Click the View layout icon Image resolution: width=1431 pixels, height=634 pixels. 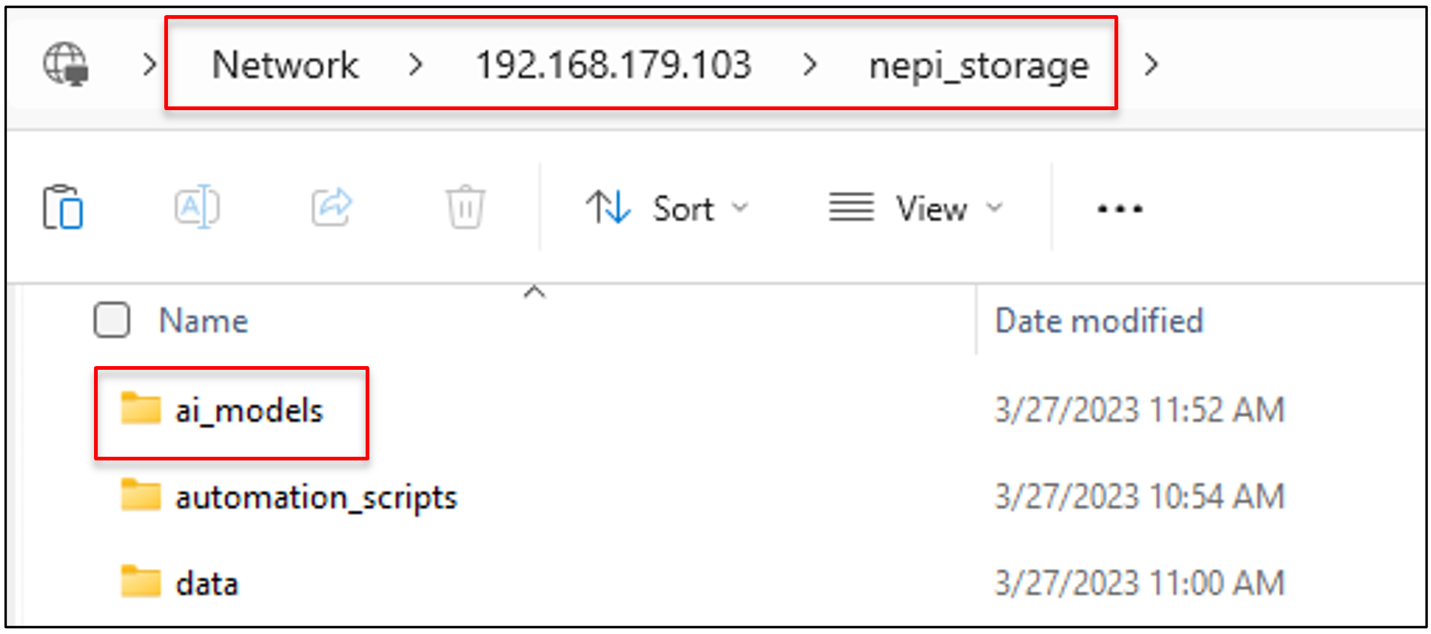click(x=849, y=208)
